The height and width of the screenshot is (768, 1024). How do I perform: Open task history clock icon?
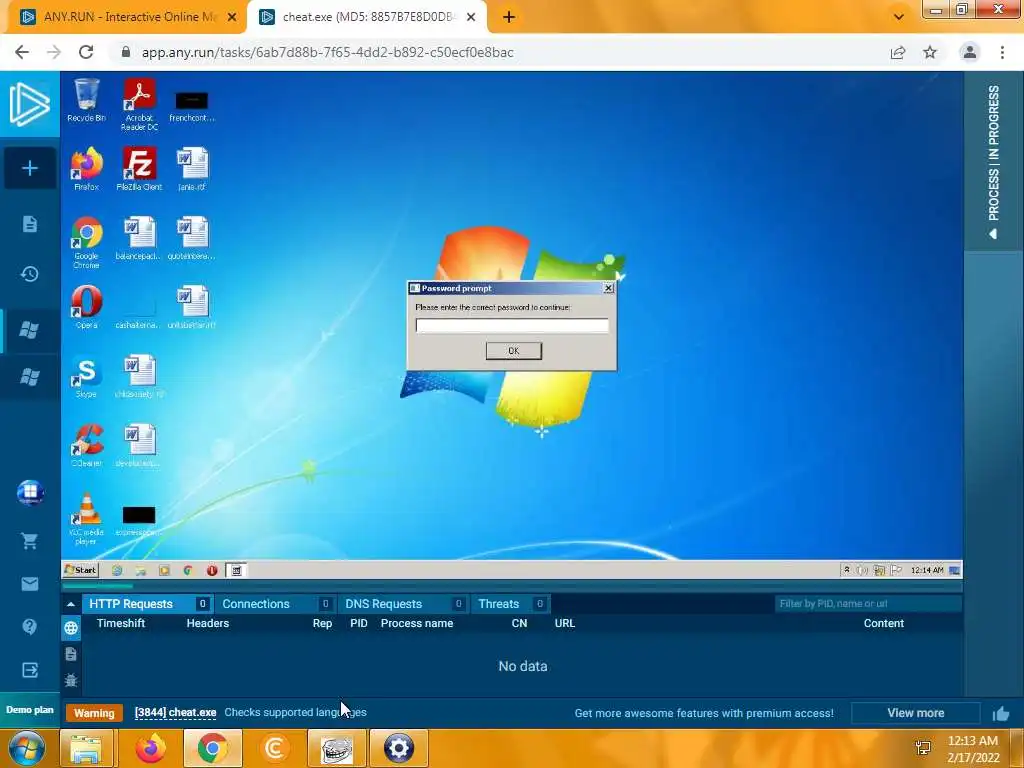[29, 274]
